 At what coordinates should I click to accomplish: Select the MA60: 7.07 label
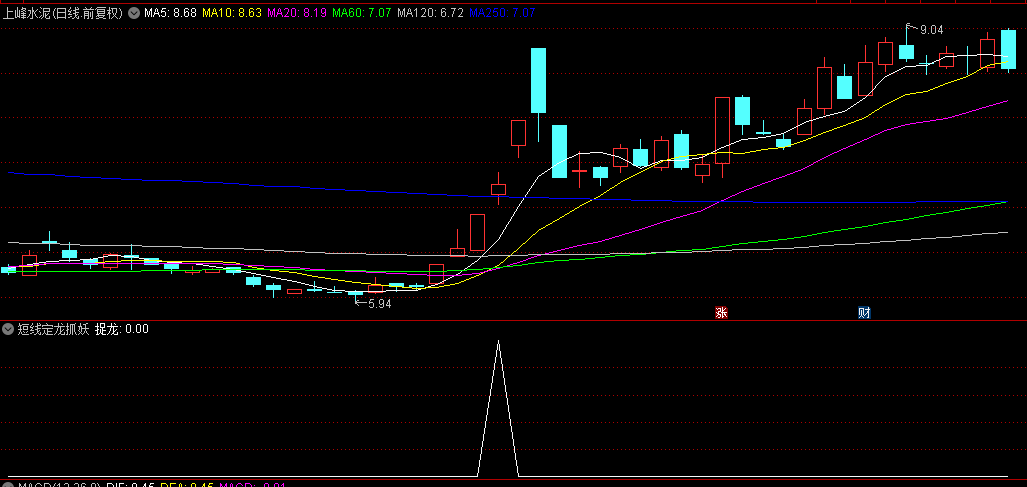pyautogui.click(x=362, y=12)
